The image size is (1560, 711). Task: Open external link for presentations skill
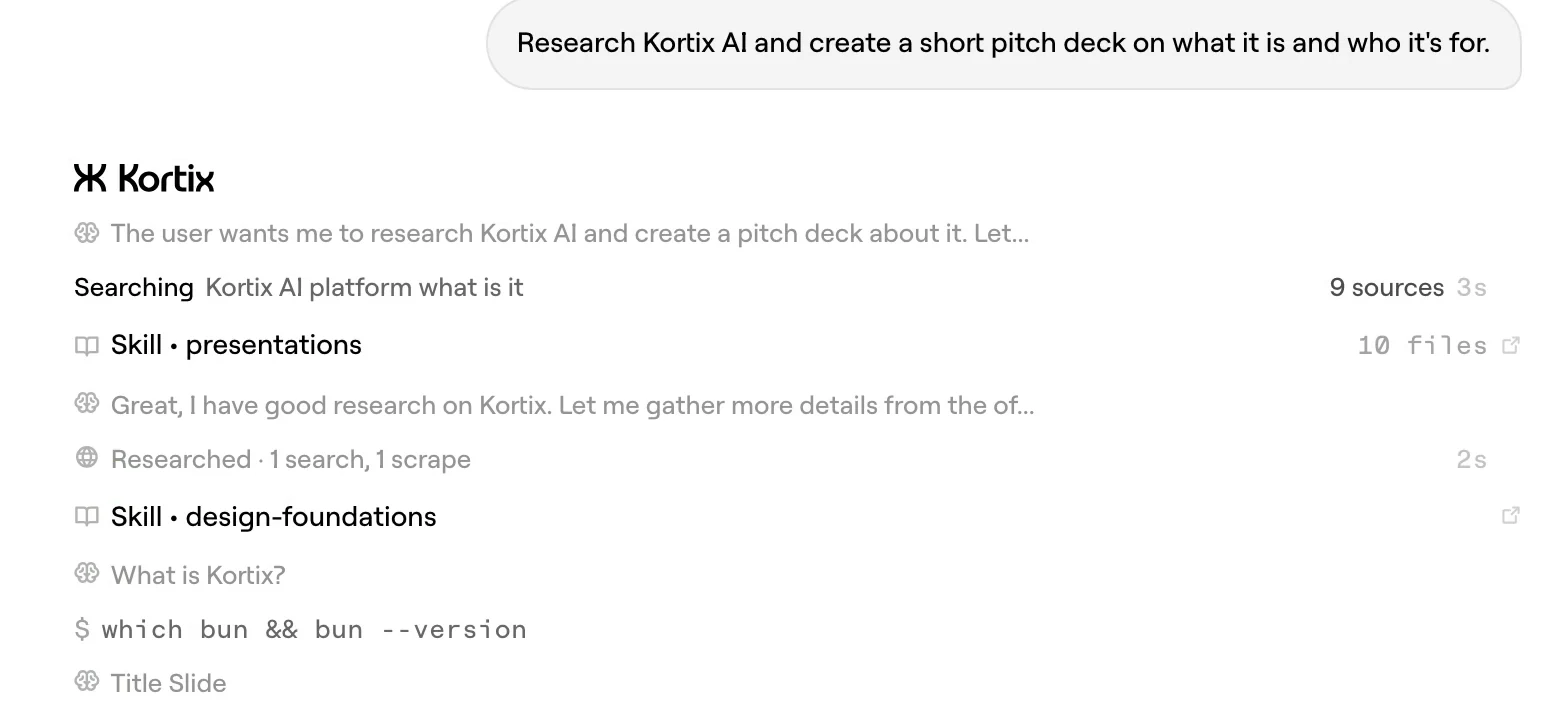(1511, 345)
